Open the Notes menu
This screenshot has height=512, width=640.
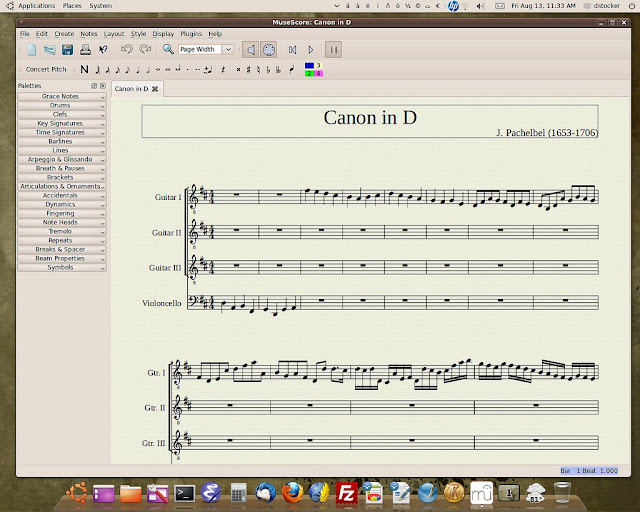(x=89, y=34)
